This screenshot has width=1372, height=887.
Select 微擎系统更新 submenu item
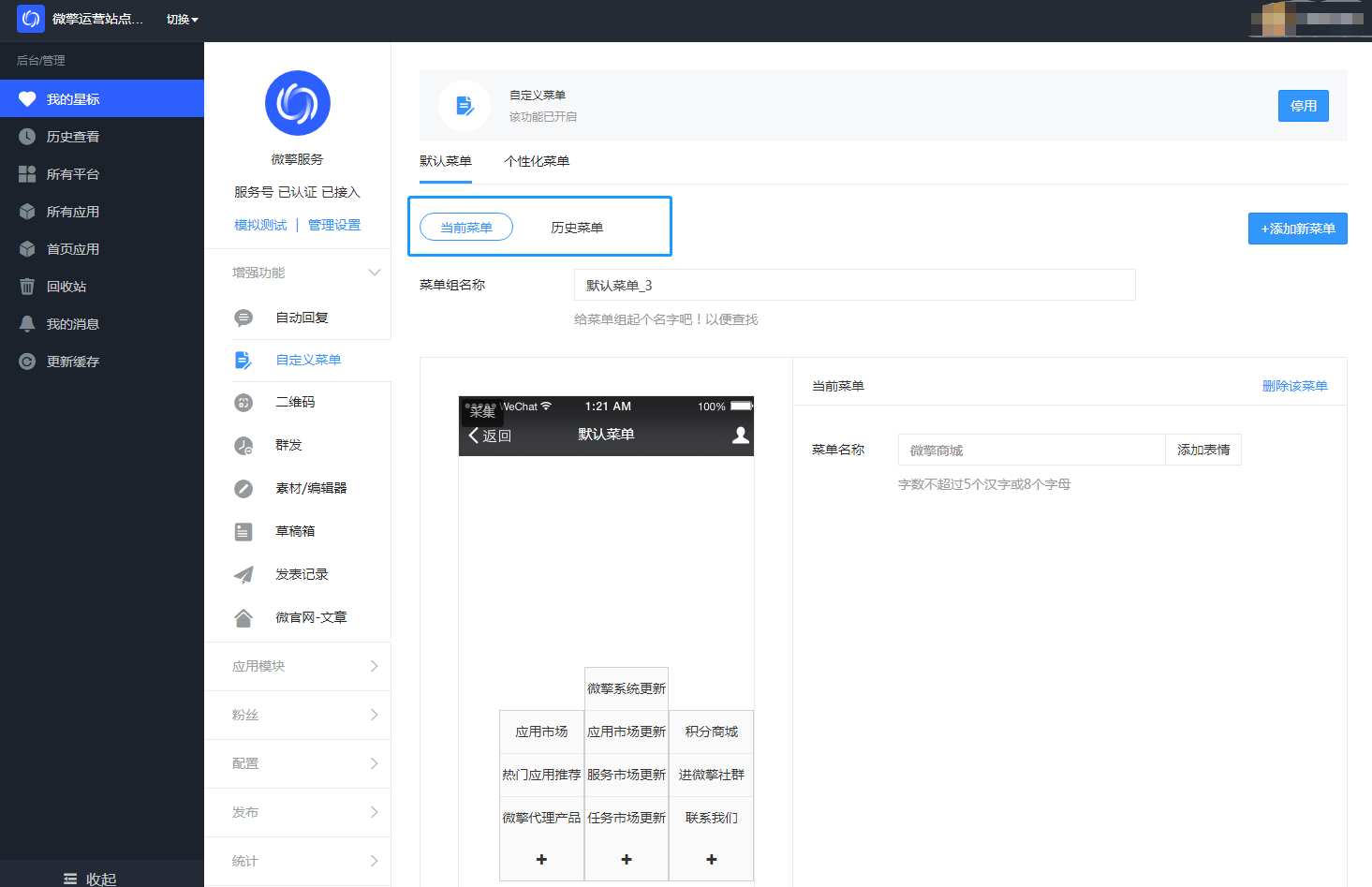pos(627,688)
